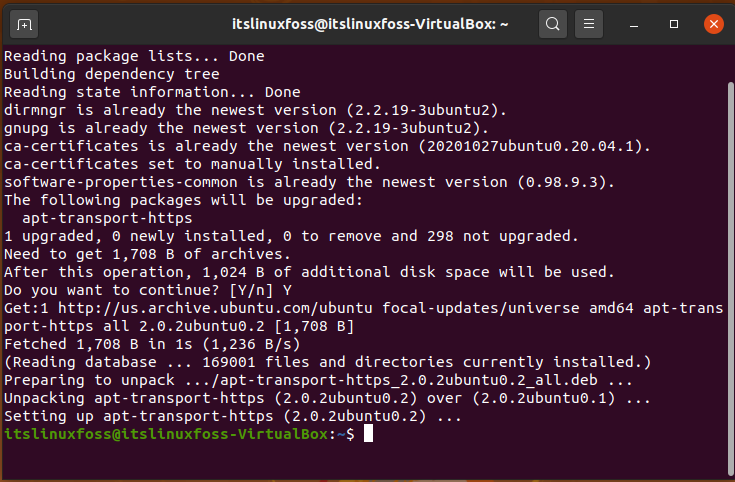Click the '1 upgraded, 0 newly installed' line
735x482 pixels.
291,236
